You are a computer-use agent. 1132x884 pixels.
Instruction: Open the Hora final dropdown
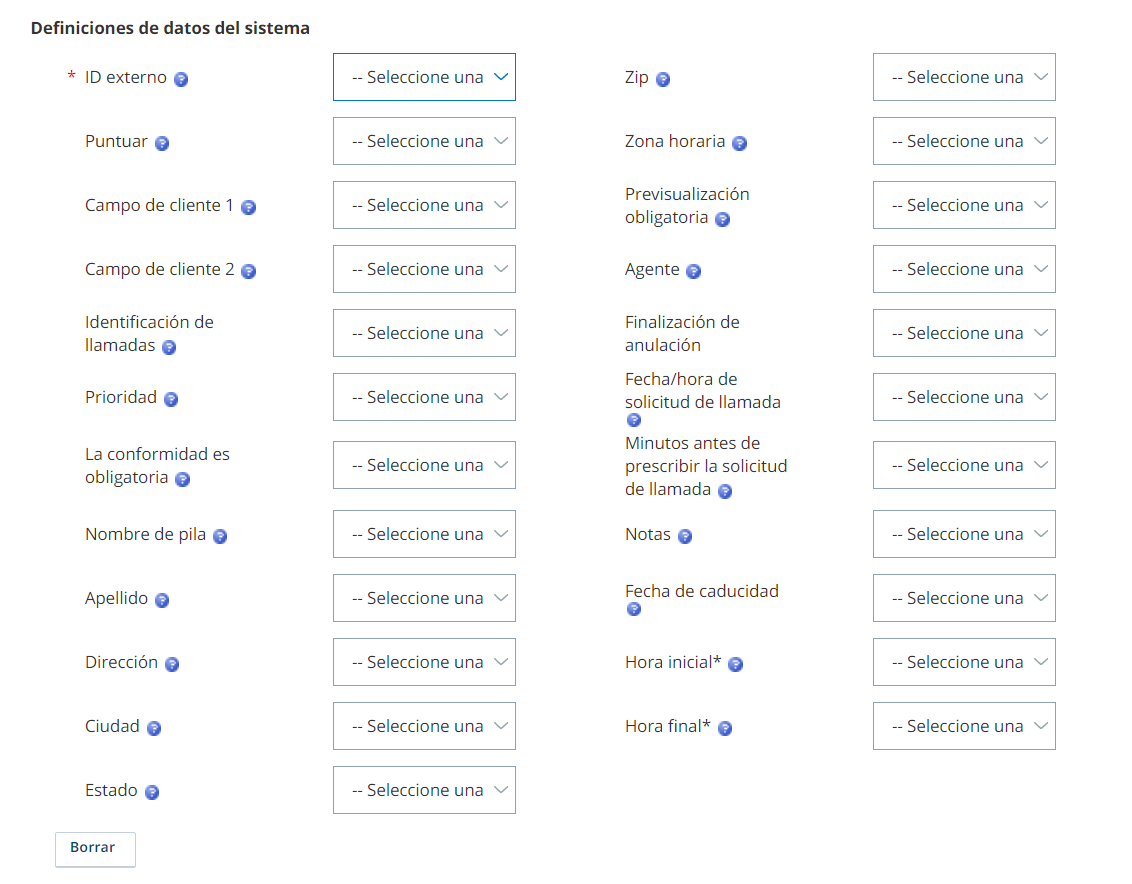pos(965,726)
